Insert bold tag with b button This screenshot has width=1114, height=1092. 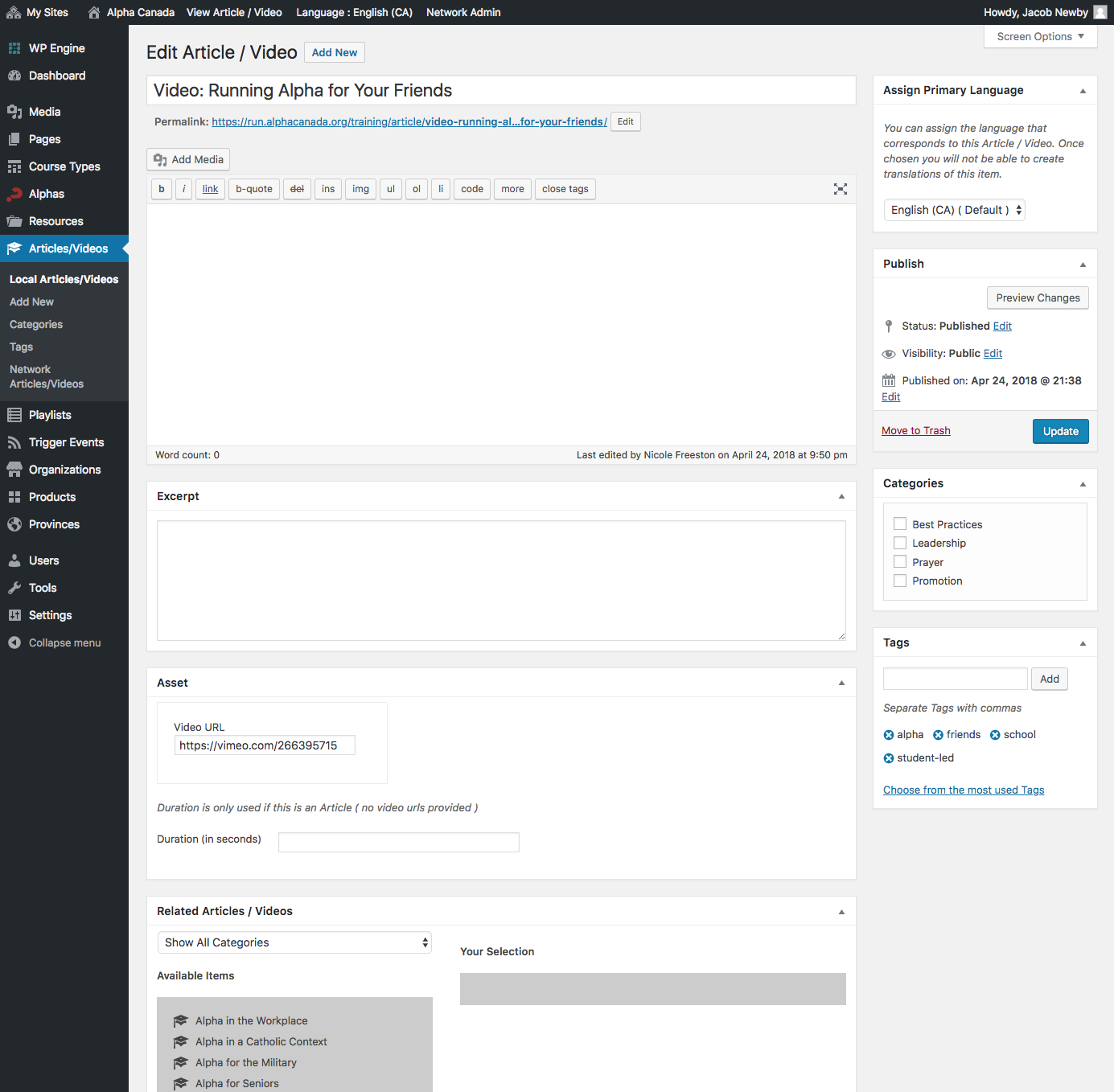click(x=162, y=189)
